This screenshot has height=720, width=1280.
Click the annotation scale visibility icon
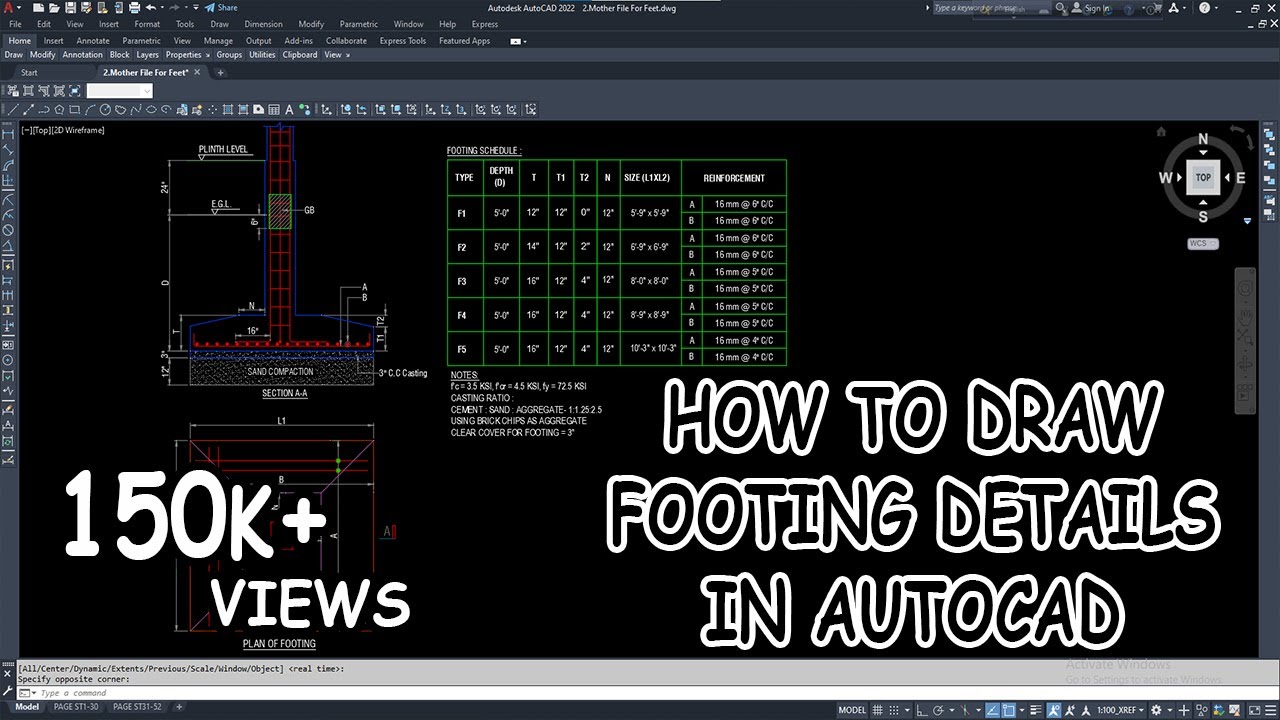click(x=1054, y=709)
